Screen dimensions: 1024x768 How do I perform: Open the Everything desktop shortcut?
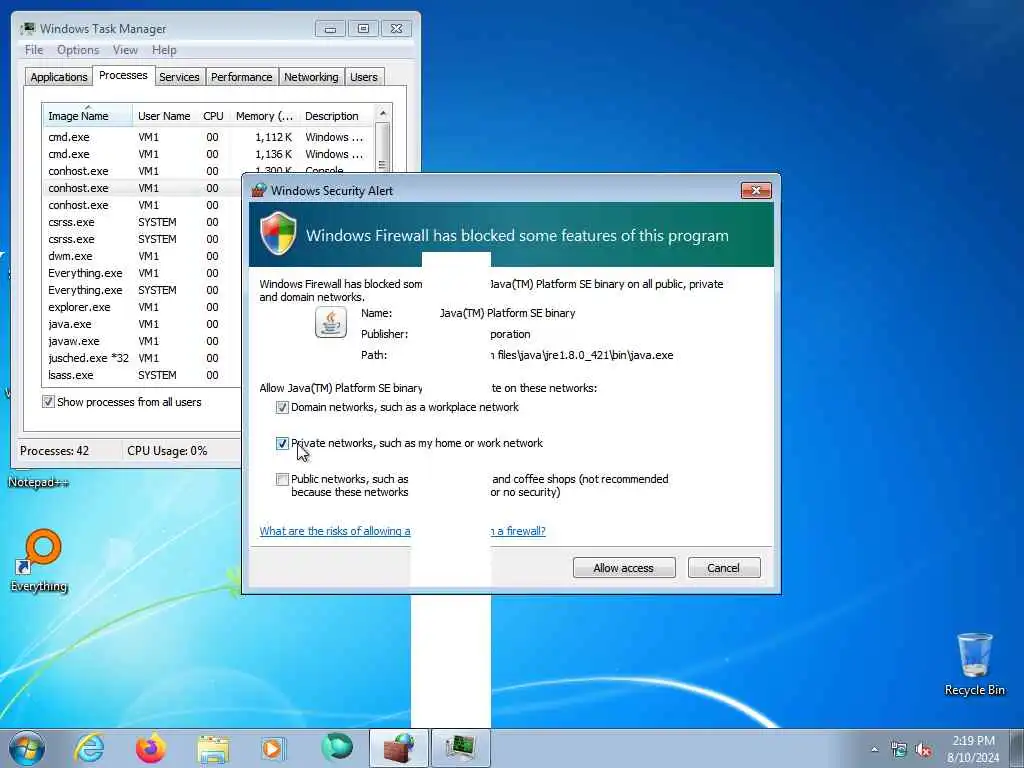(x=40, y=560)
